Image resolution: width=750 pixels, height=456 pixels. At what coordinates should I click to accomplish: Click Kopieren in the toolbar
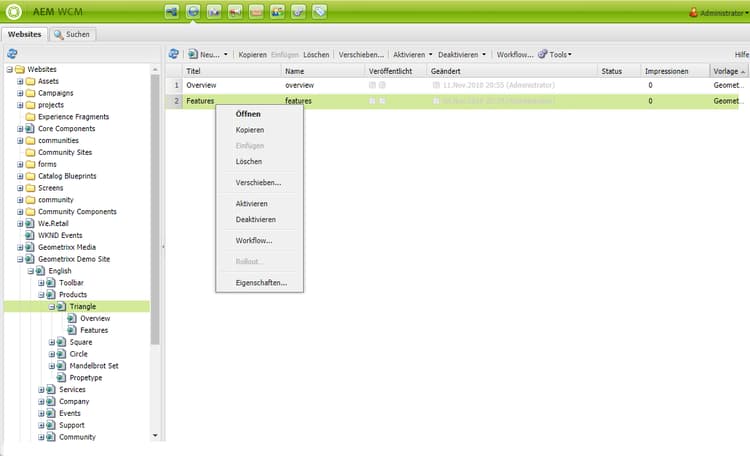point(253,55)
